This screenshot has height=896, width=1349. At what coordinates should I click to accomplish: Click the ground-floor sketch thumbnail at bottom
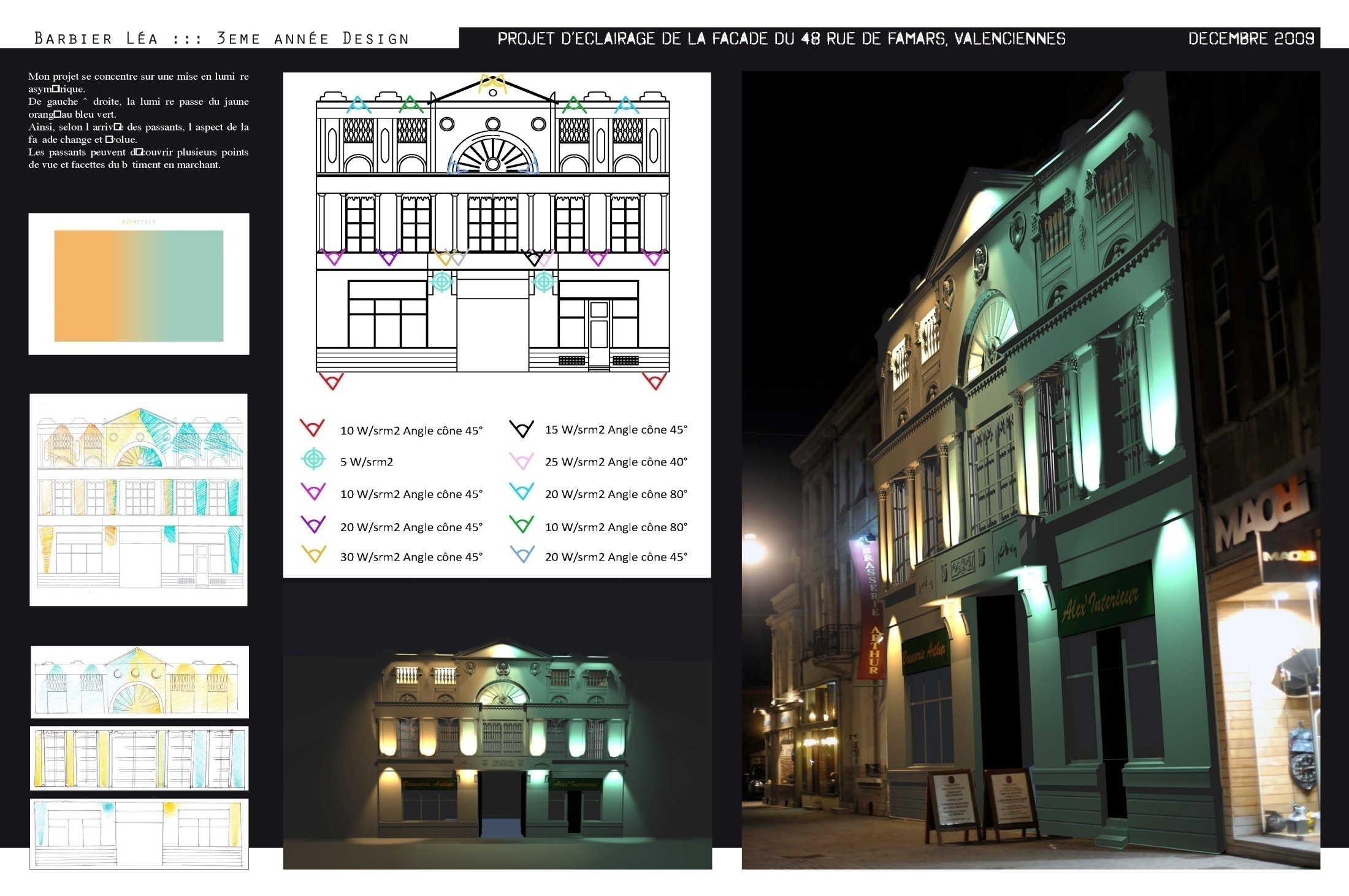(x=139, y=833)
